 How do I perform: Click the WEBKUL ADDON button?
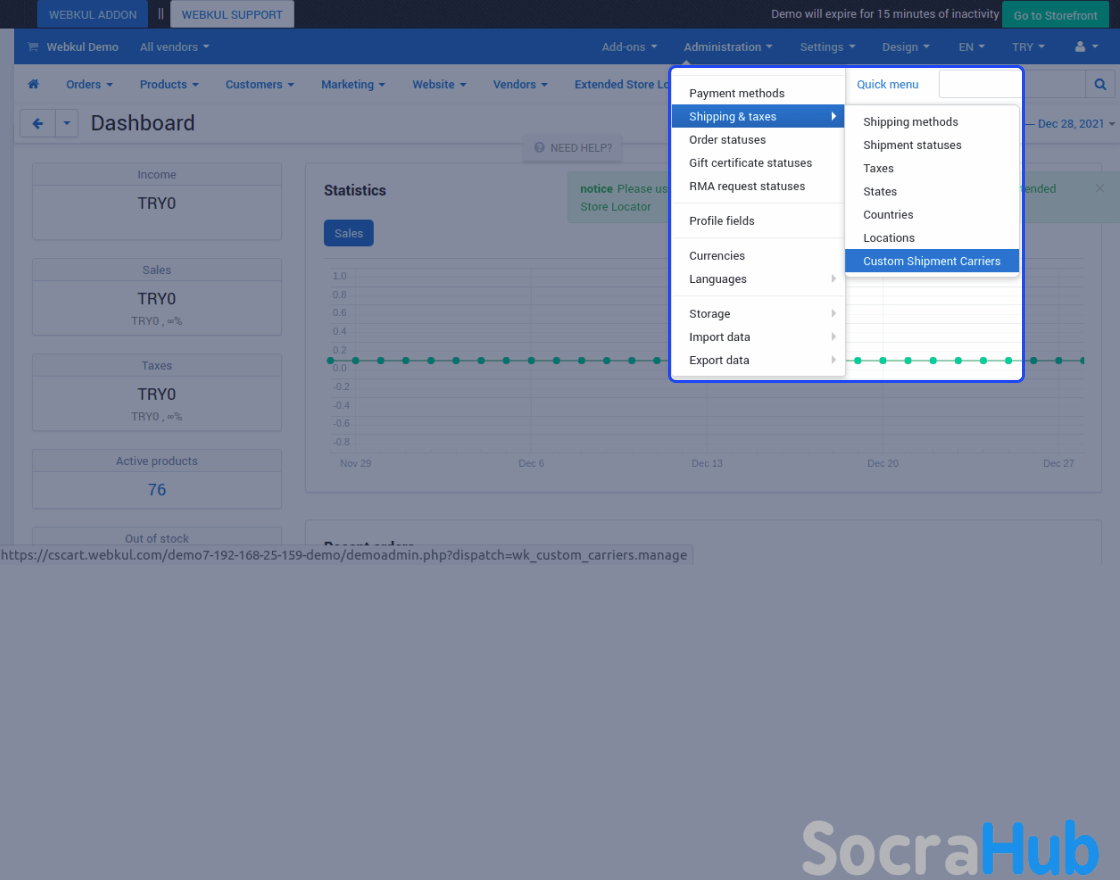(93, 14)
